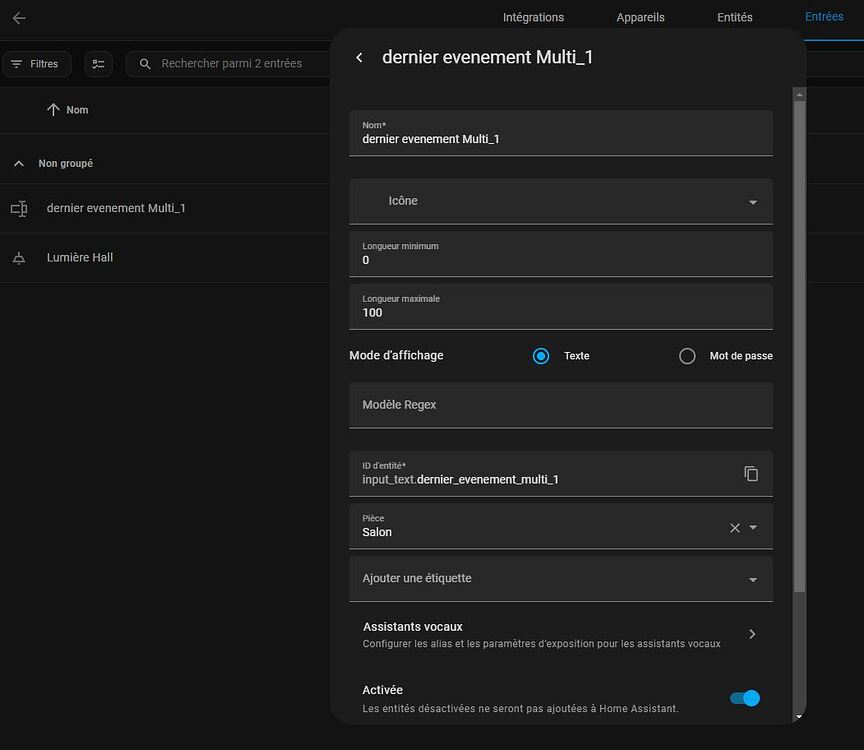Copy the entity ID to clipboard

(751, 474)
